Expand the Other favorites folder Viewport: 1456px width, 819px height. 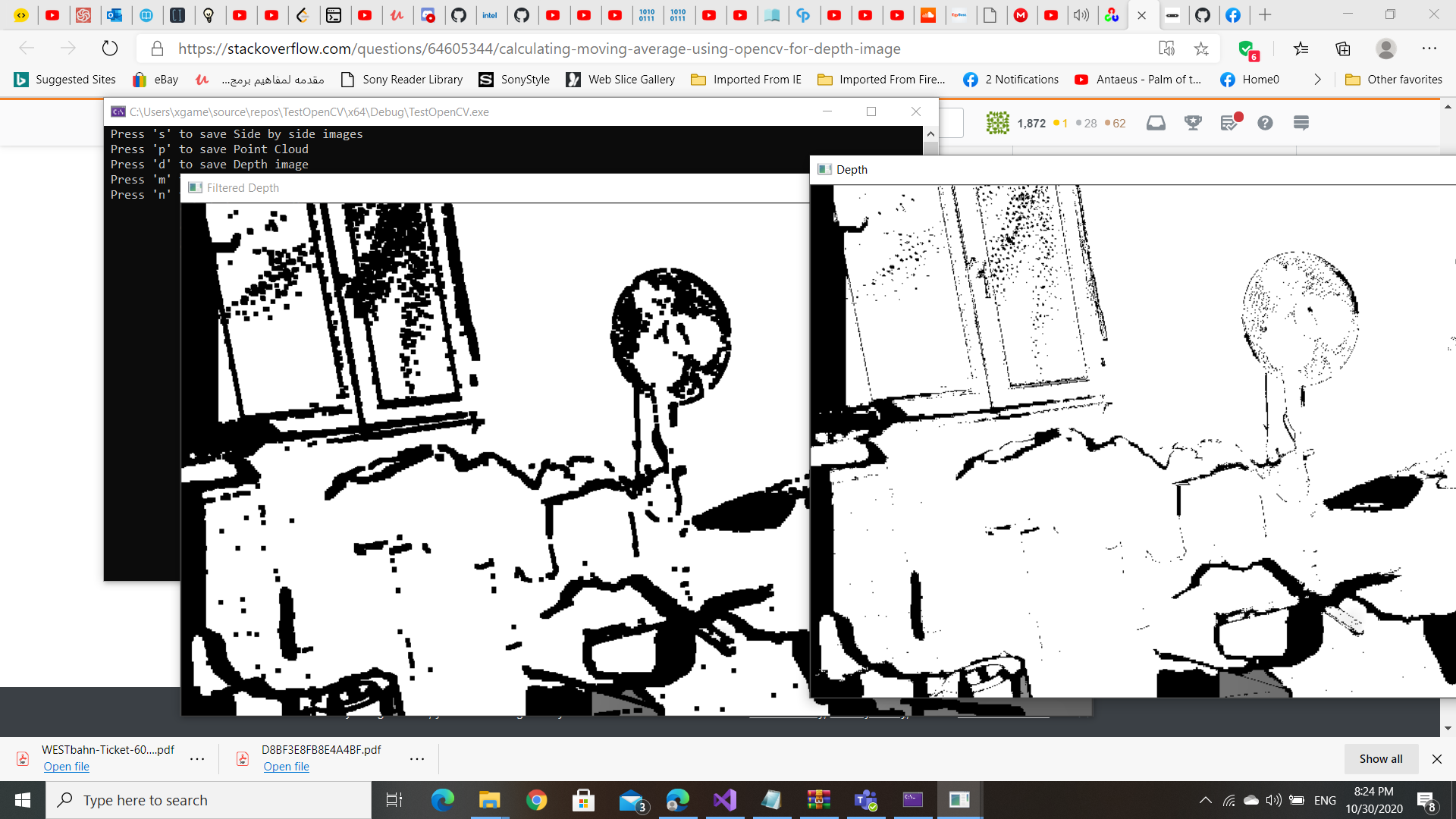(1394, 80)
